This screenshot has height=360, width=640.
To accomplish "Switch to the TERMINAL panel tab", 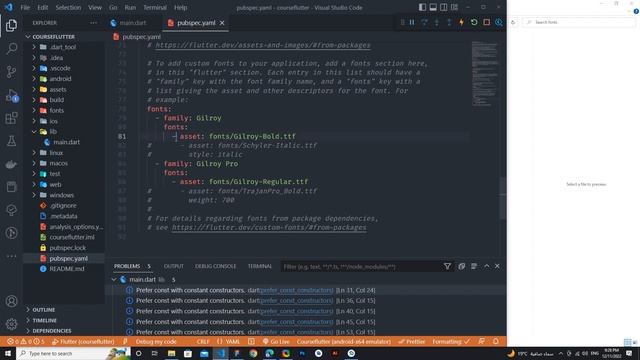I will [x=260, y=266].
